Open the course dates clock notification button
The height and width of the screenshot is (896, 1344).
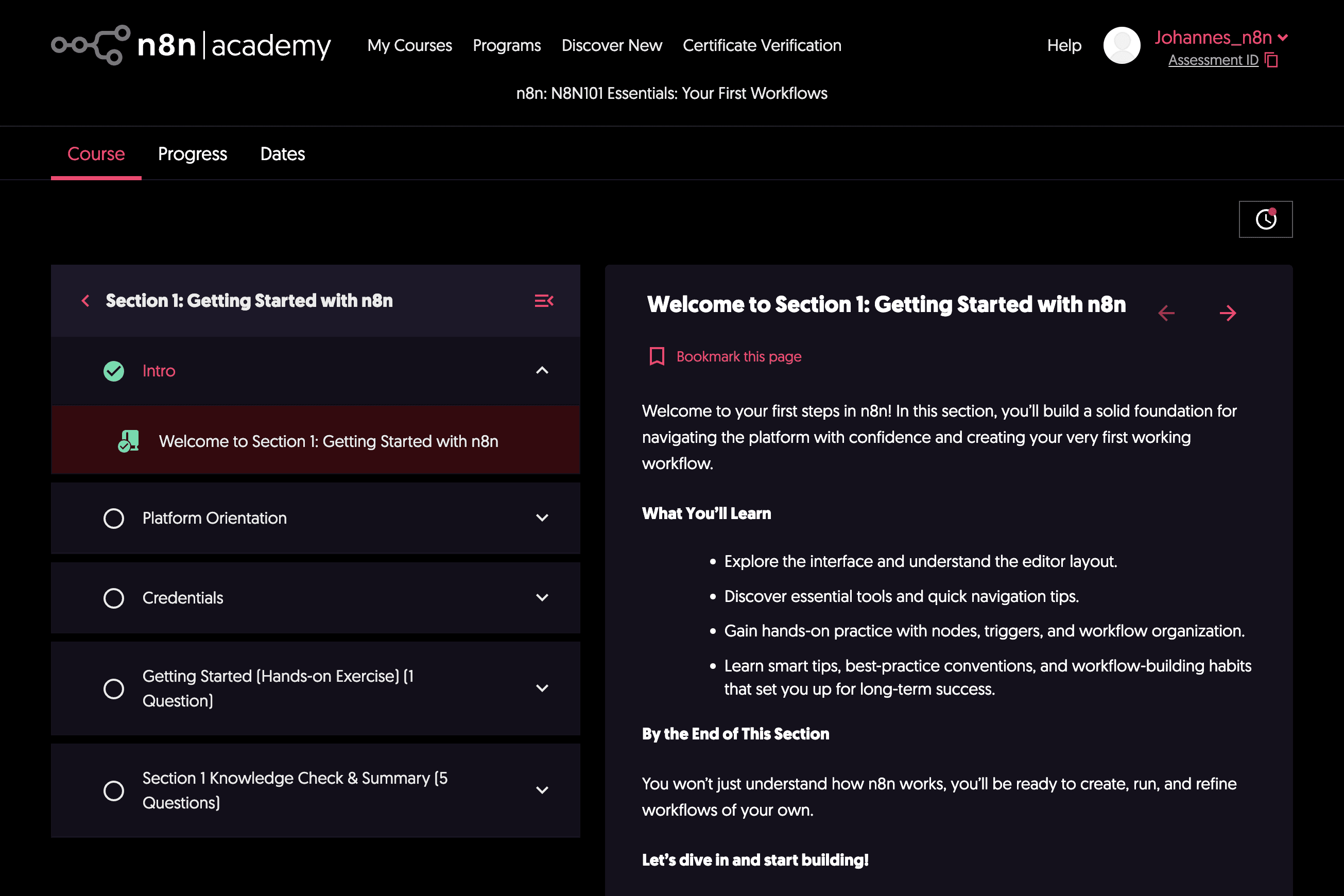coord(1265,219)
